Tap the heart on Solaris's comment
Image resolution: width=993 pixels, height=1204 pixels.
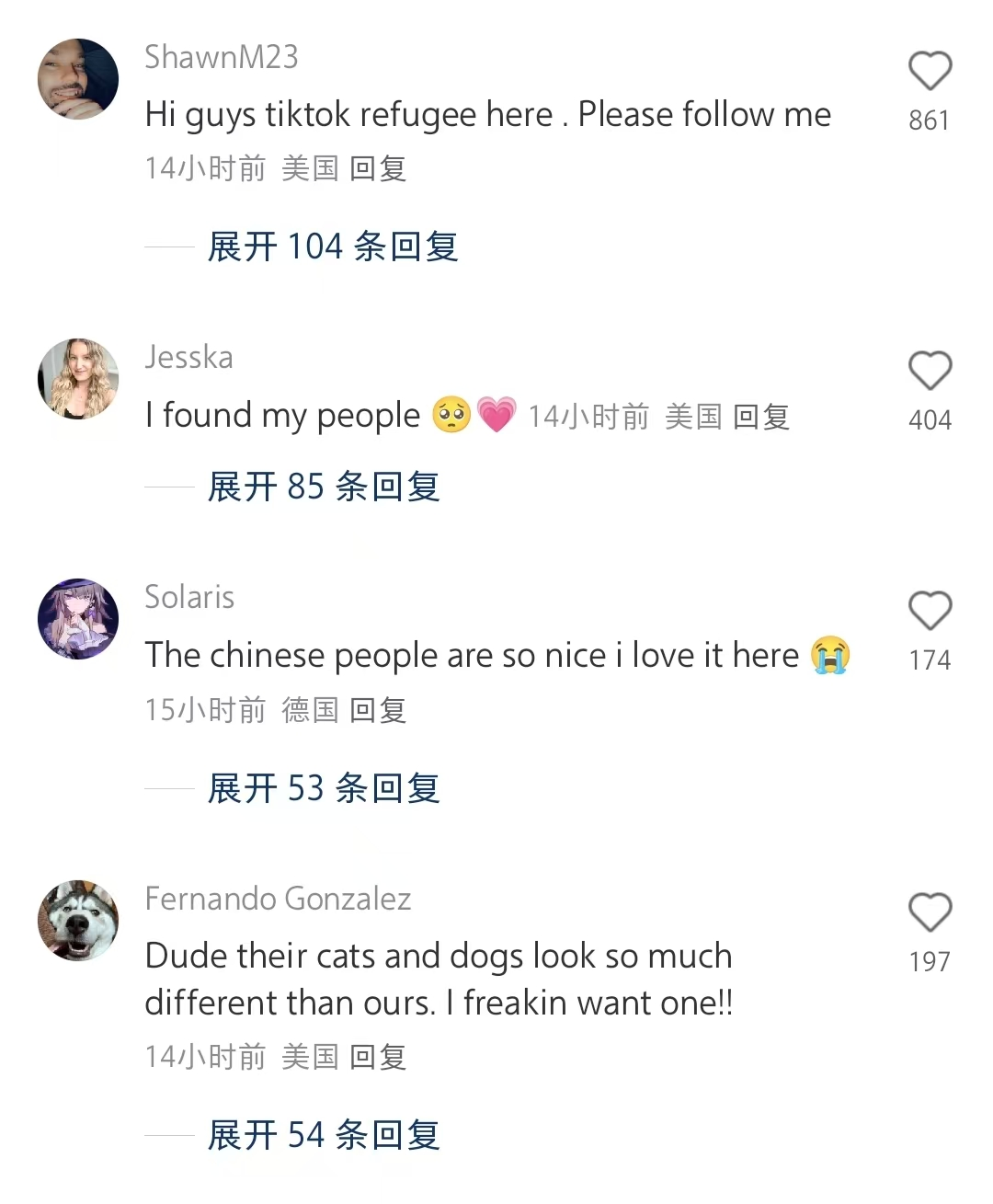point(930,612)
